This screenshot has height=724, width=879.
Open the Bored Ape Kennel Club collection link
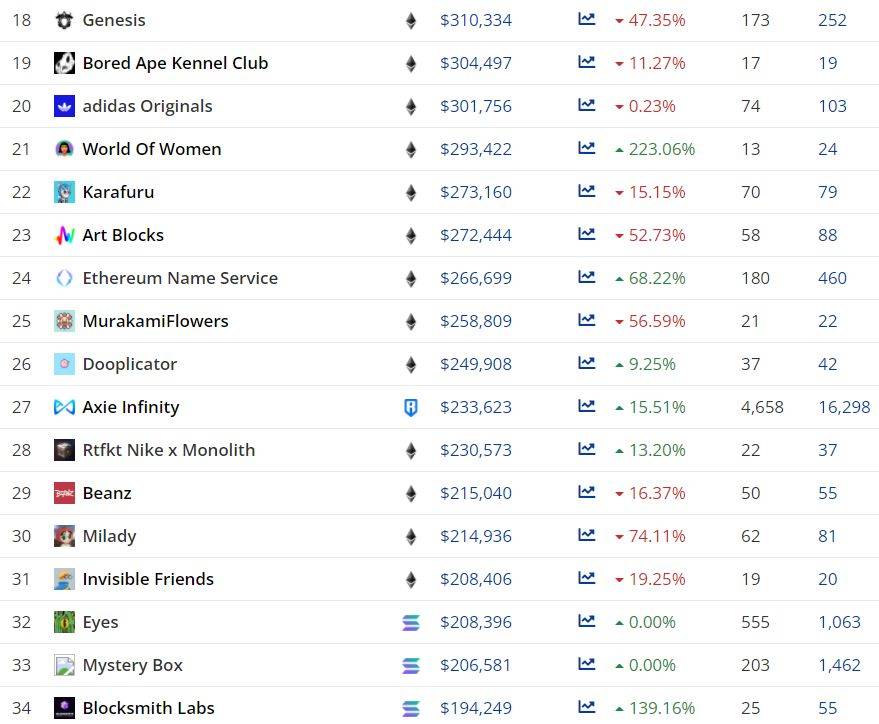[175, 63]
